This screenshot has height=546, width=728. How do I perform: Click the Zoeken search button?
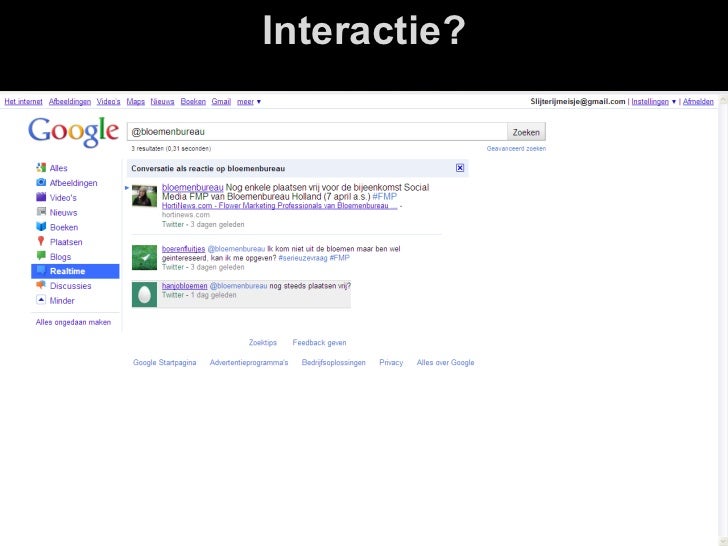526,132
